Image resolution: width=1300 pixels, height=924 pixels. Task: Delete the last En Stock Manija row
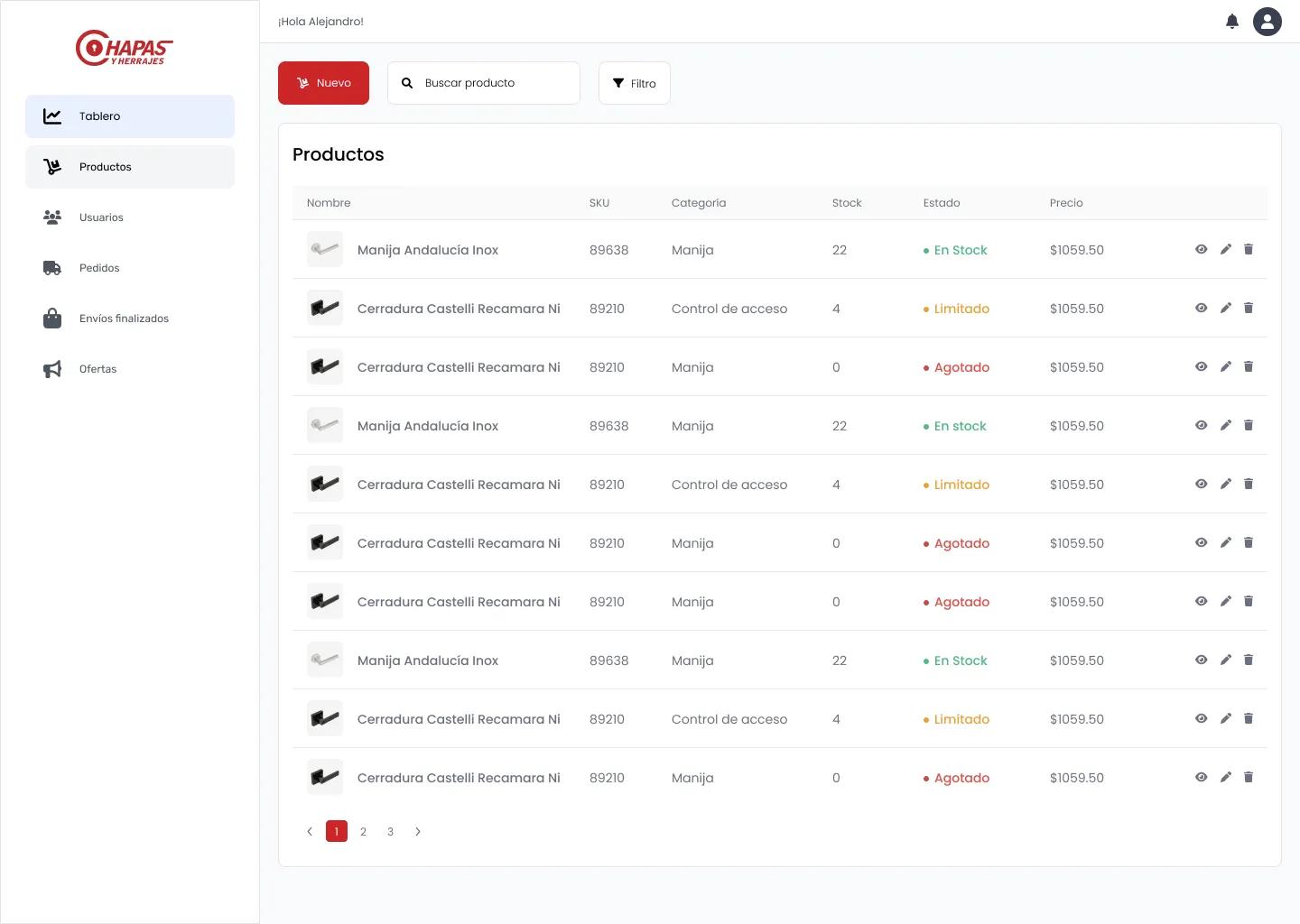tap(1249, 660)
